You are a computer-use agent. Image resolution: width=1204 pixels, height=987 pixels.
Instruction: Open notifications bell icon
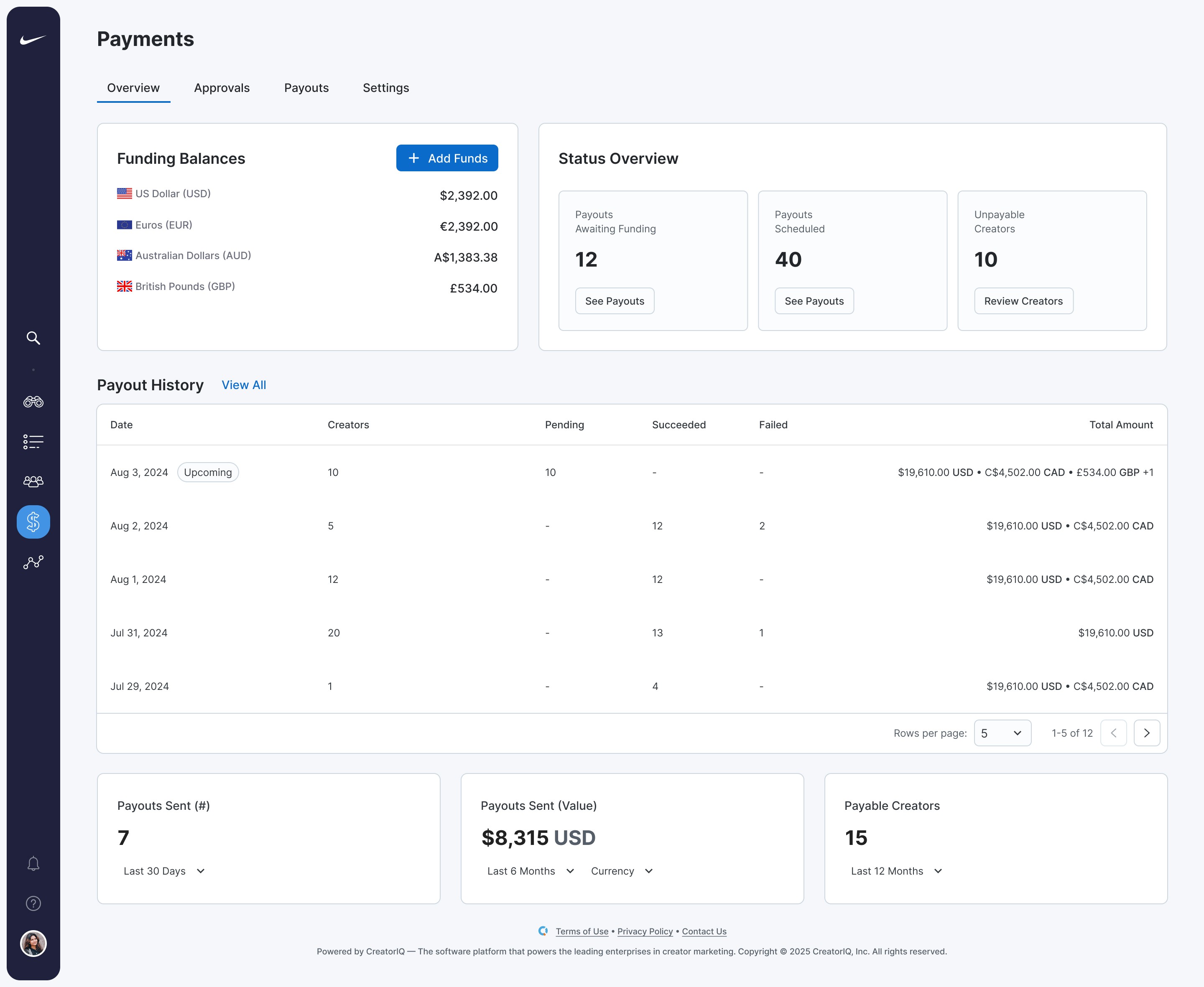tap(33, 864)
